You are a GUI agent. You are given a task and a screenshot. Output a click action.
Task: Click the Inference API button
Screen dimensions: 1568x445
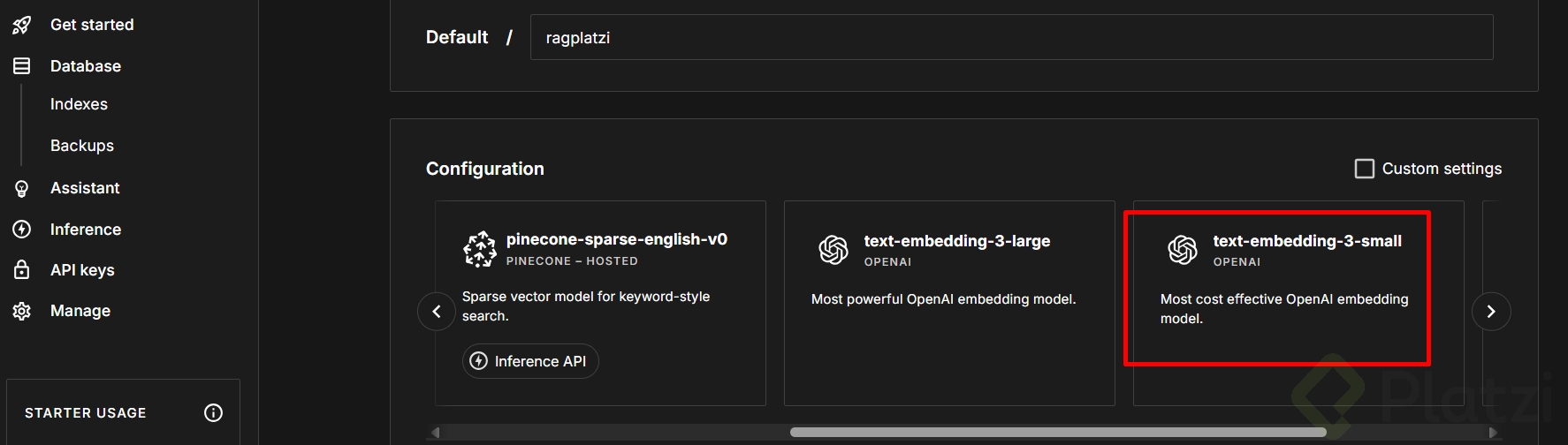(530, 361)
